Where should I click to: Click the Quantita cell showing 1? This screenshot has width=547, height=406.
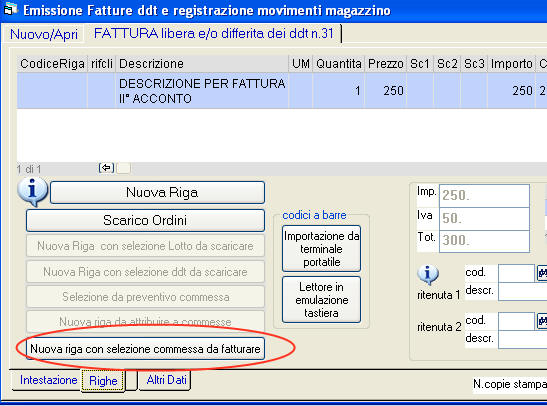tap(339, 91)
